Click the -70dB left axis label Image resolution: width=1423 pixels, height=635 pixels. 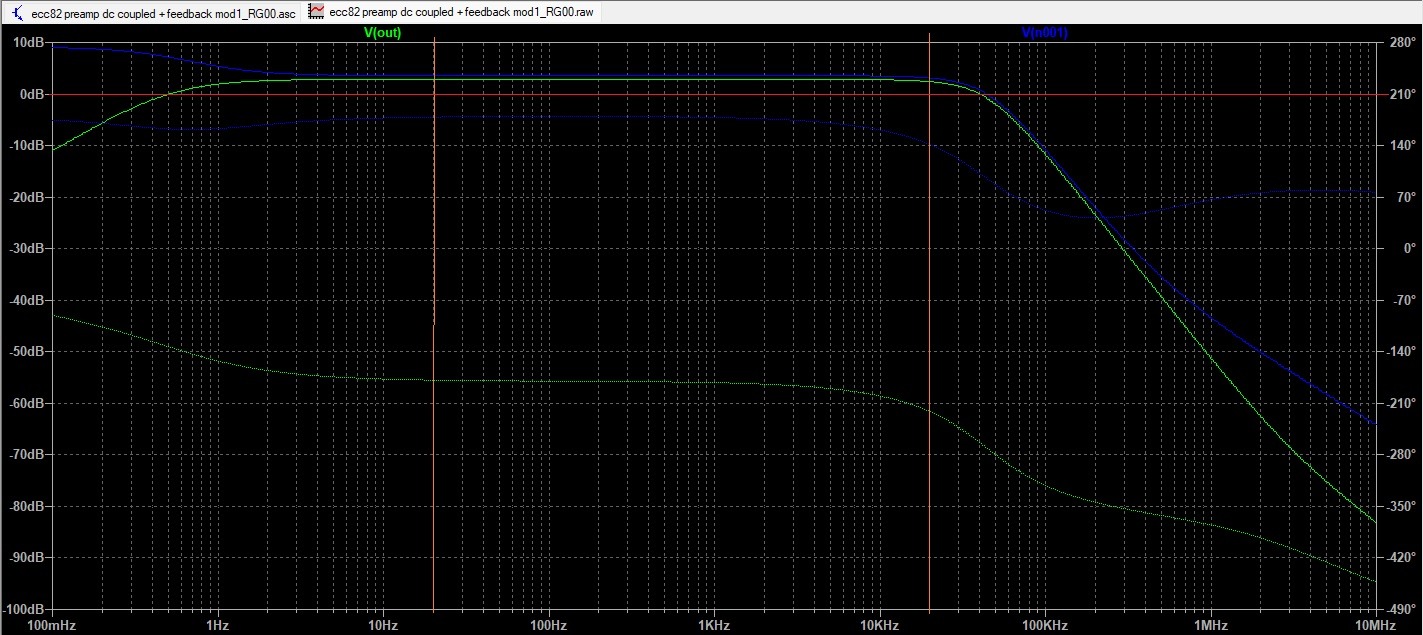25,454
